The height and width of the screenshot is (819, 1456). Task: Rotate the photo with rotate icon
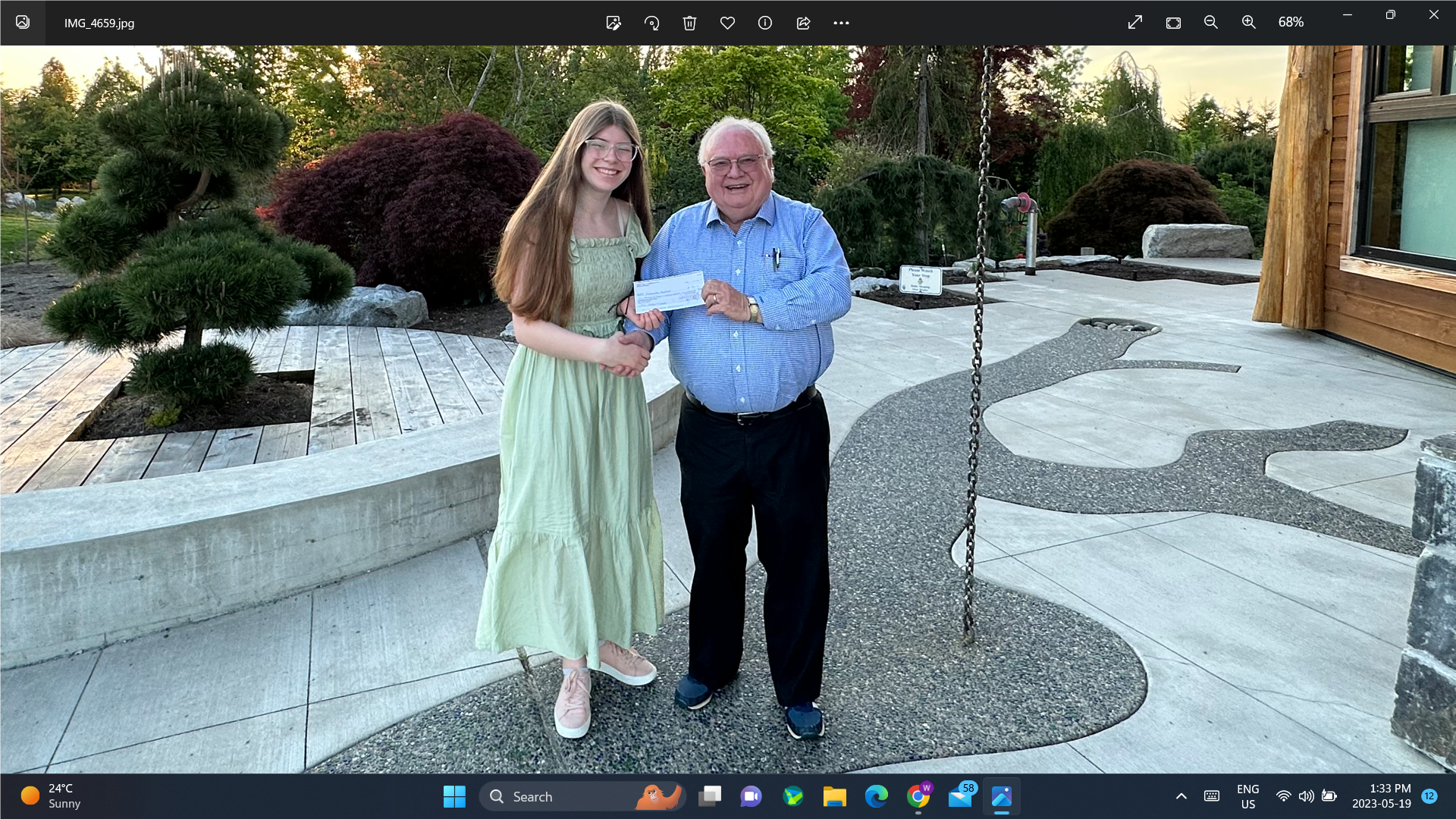pos(651,23)
